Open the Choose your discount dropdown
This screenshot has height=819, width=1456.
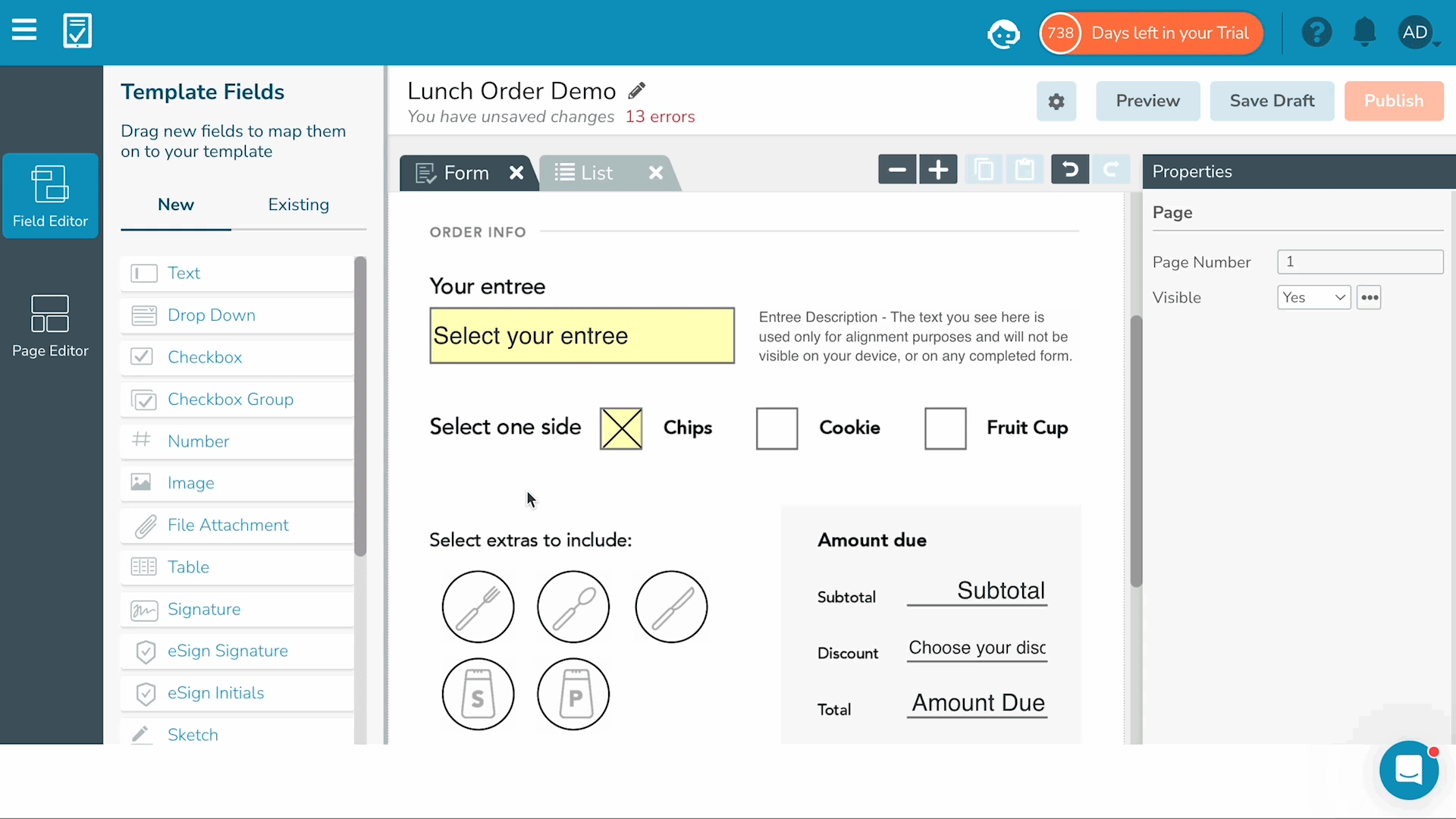977,648
